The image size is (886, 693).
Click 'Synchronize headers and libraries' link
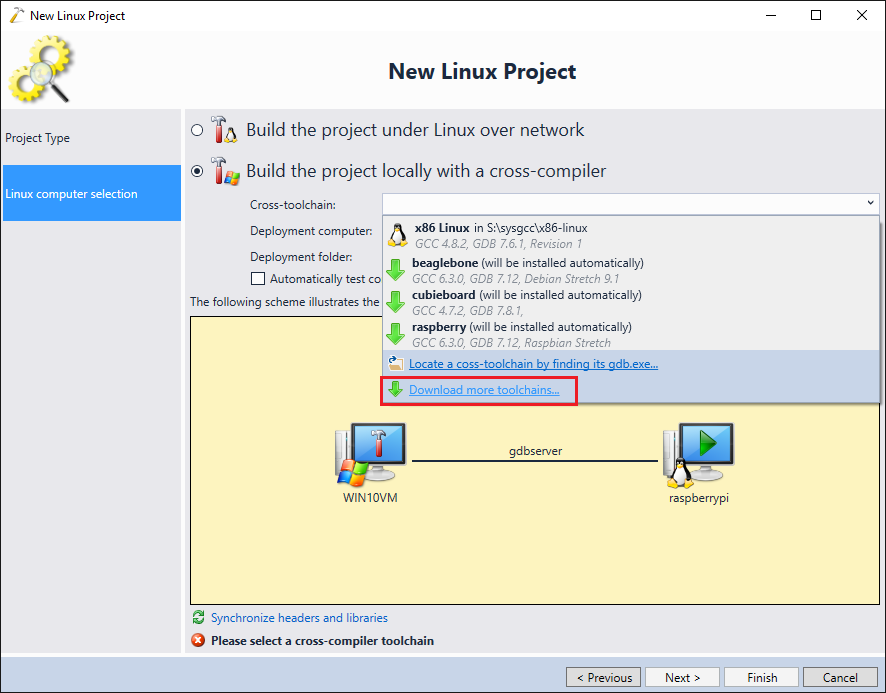point(299,618)
